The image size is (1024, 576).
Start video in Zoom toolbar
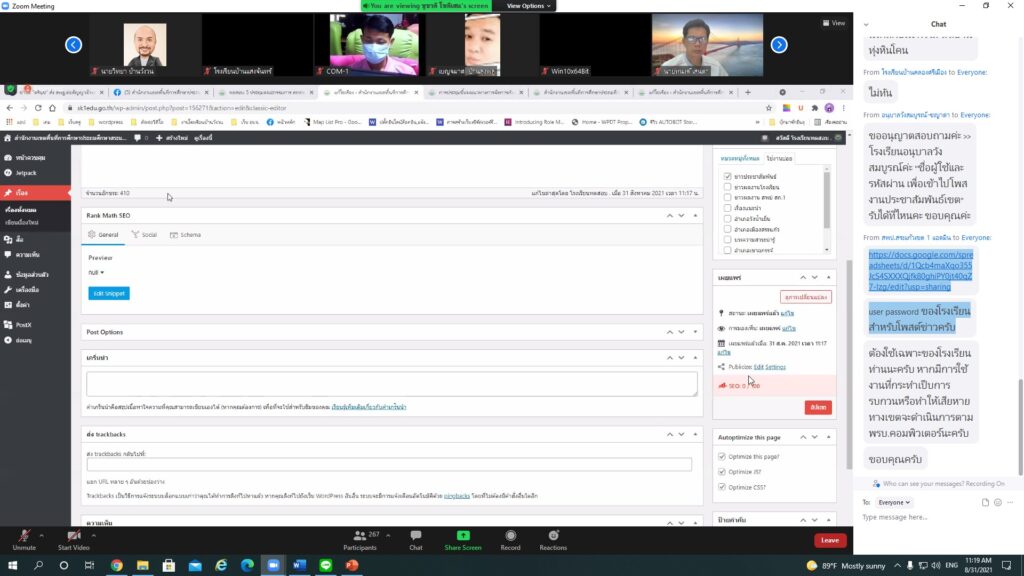(x=73, y=540)
